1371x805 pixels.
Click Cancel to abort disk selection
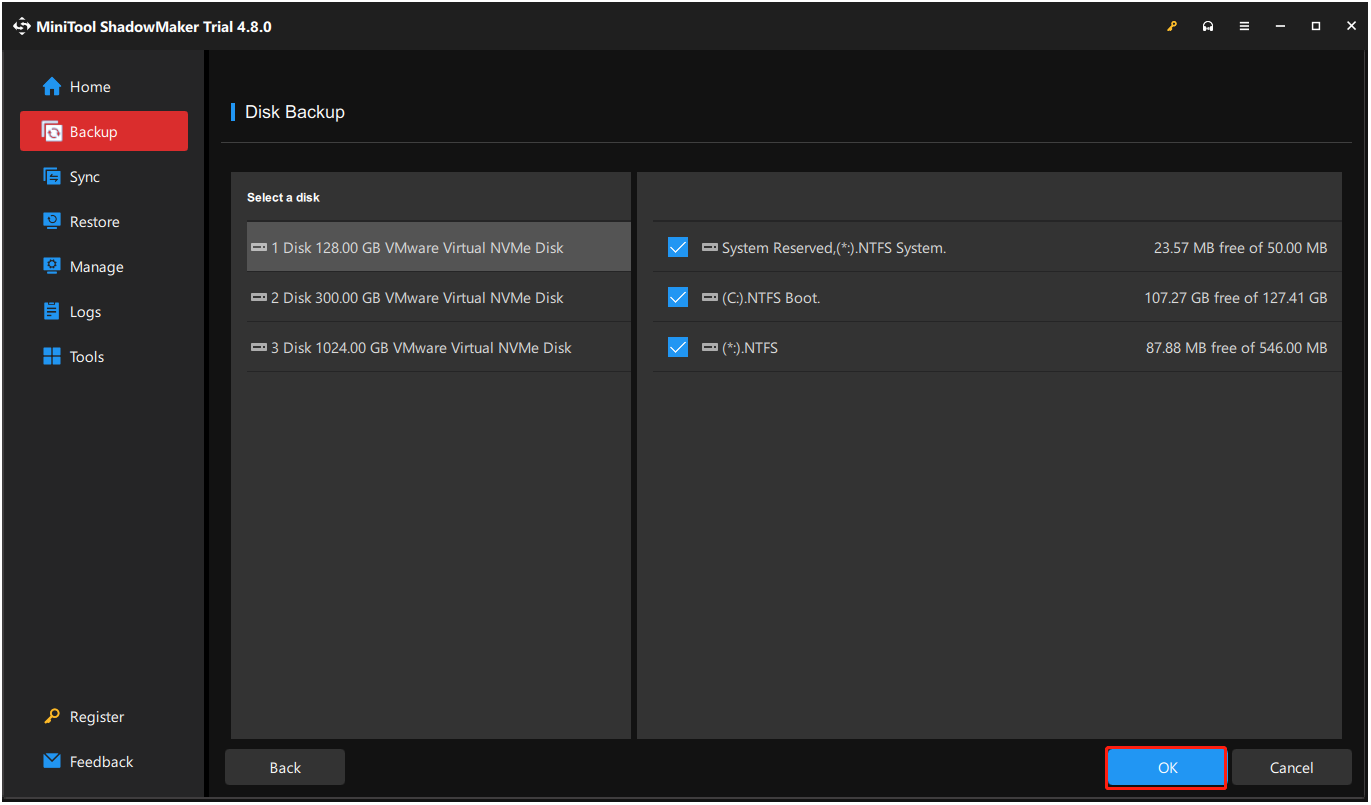click(1291, 767)
